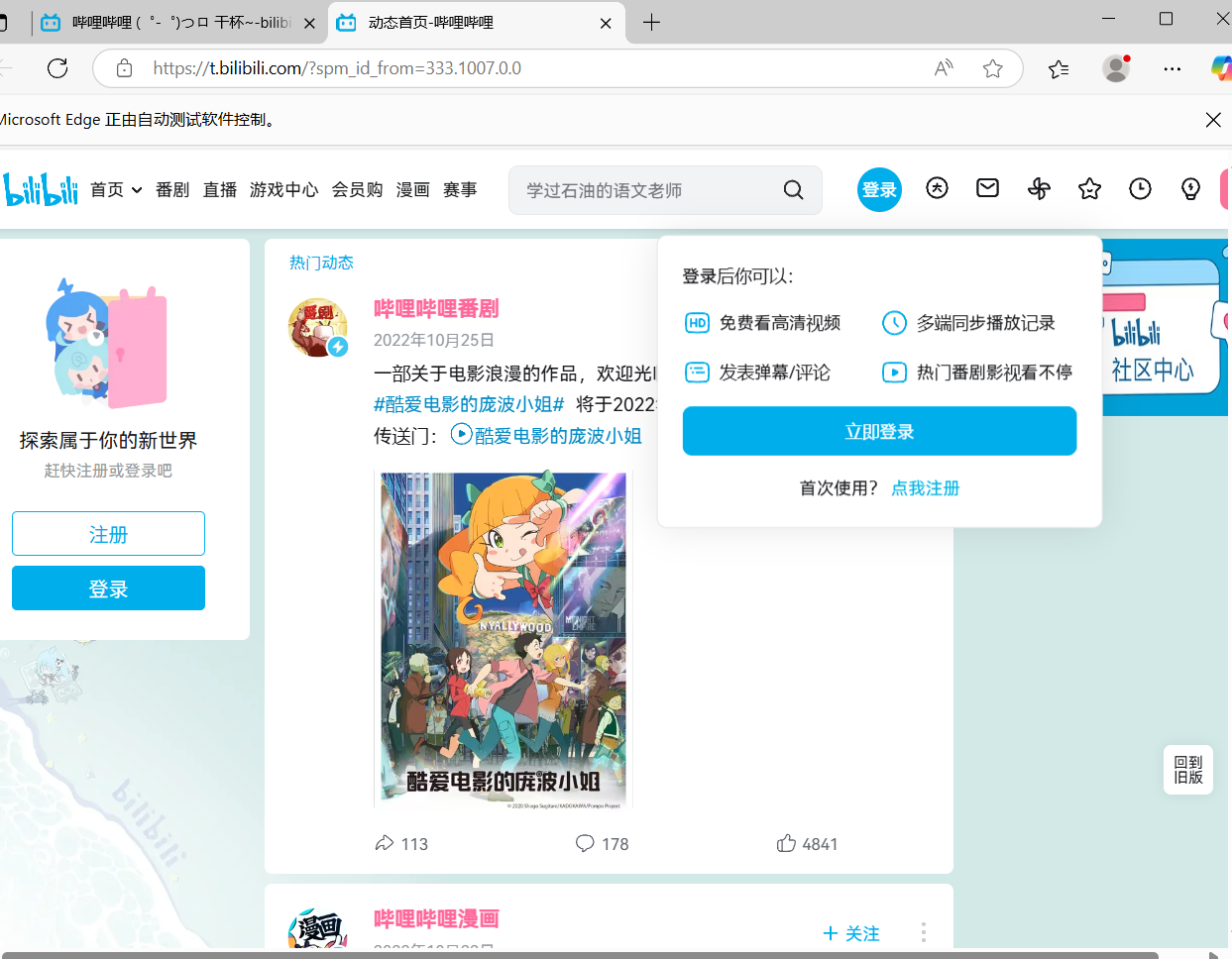Viewport: 1232px width, 959px height.
Task: Open the 赛事 nav item
Action: tap(460, 189)
